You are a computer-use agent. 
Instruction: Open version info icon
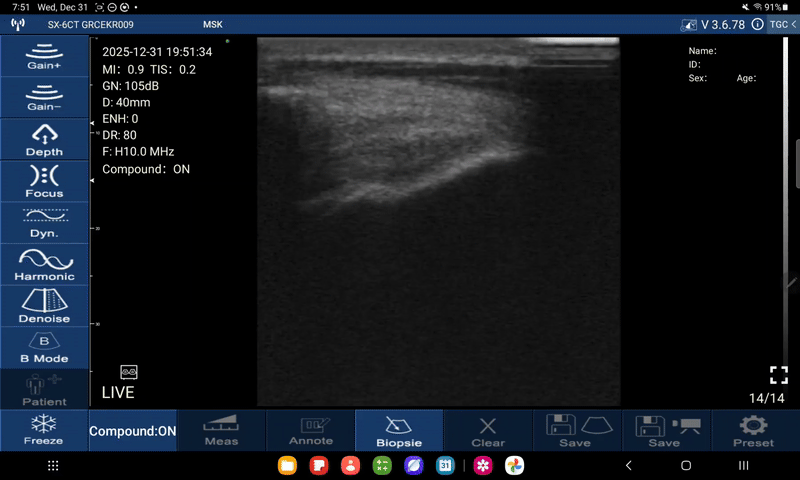(758, 24)
